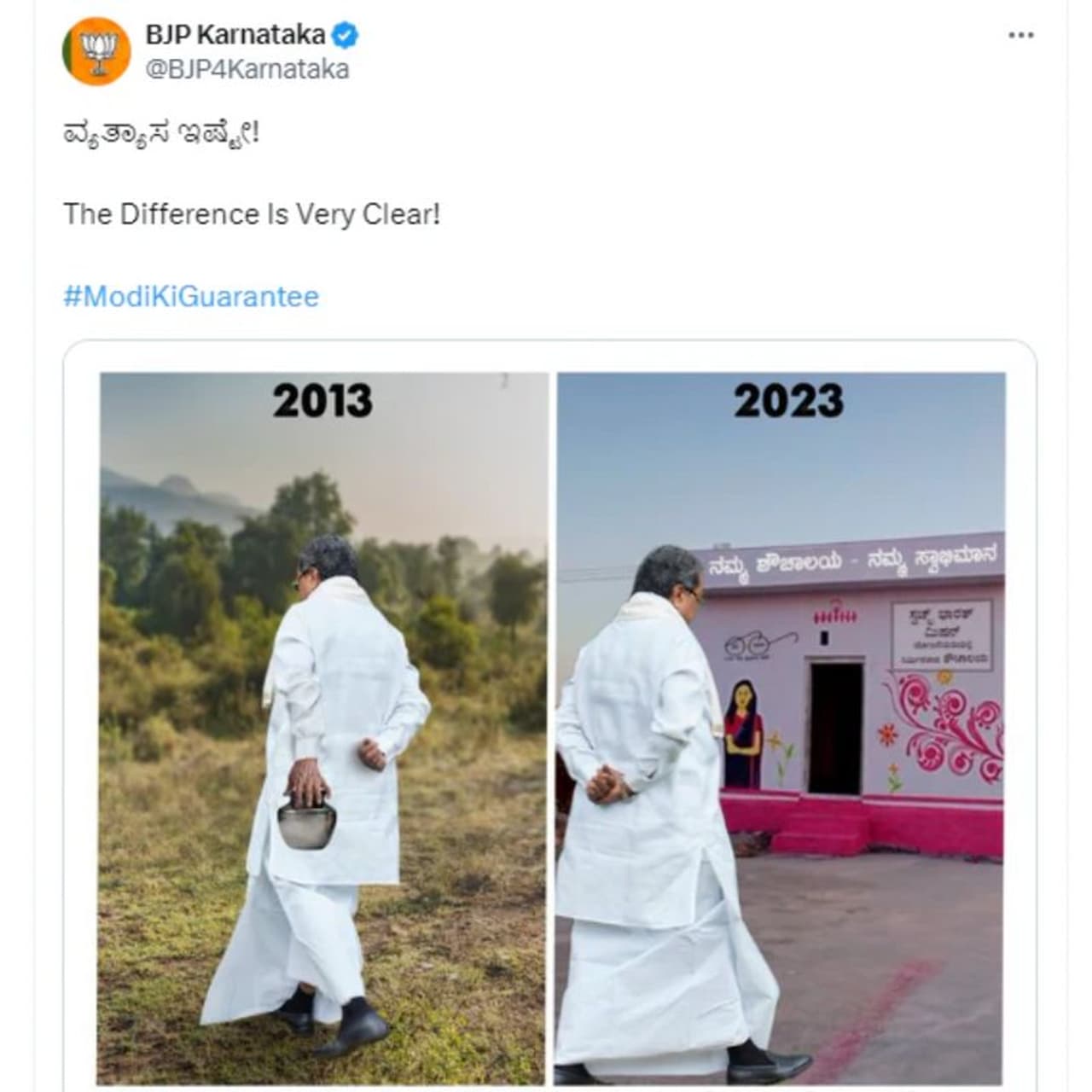Open the 2023 pink toilet photo

781,728
